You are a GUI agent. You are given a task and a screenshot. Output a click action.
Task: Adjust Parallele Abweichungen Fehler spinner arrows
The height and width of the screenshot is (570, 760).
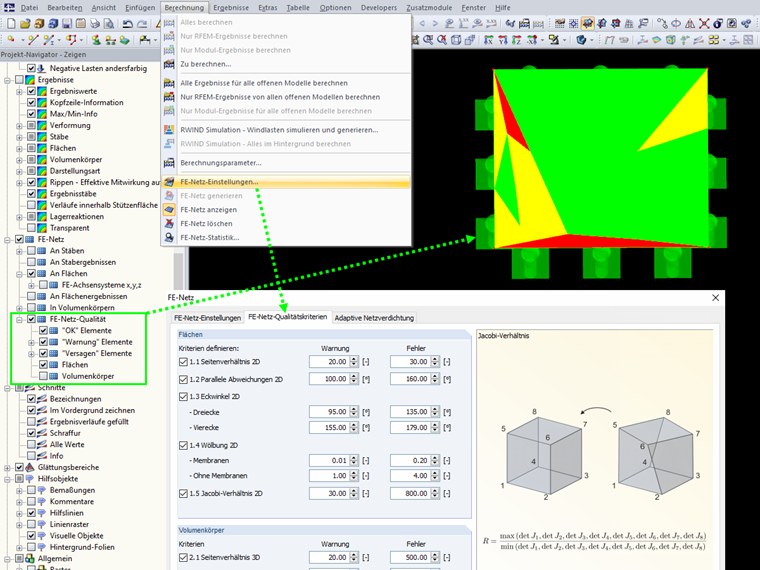[x=435, y=379]
